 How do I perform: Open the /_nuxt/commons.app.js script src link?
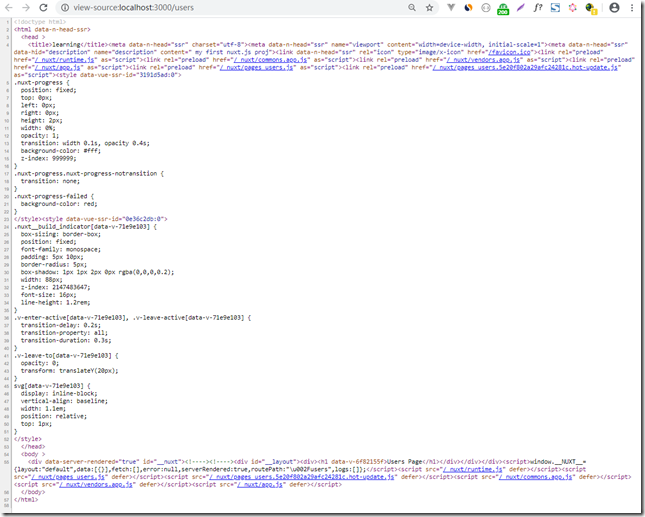pyautogui.click(x=535, y=477)
